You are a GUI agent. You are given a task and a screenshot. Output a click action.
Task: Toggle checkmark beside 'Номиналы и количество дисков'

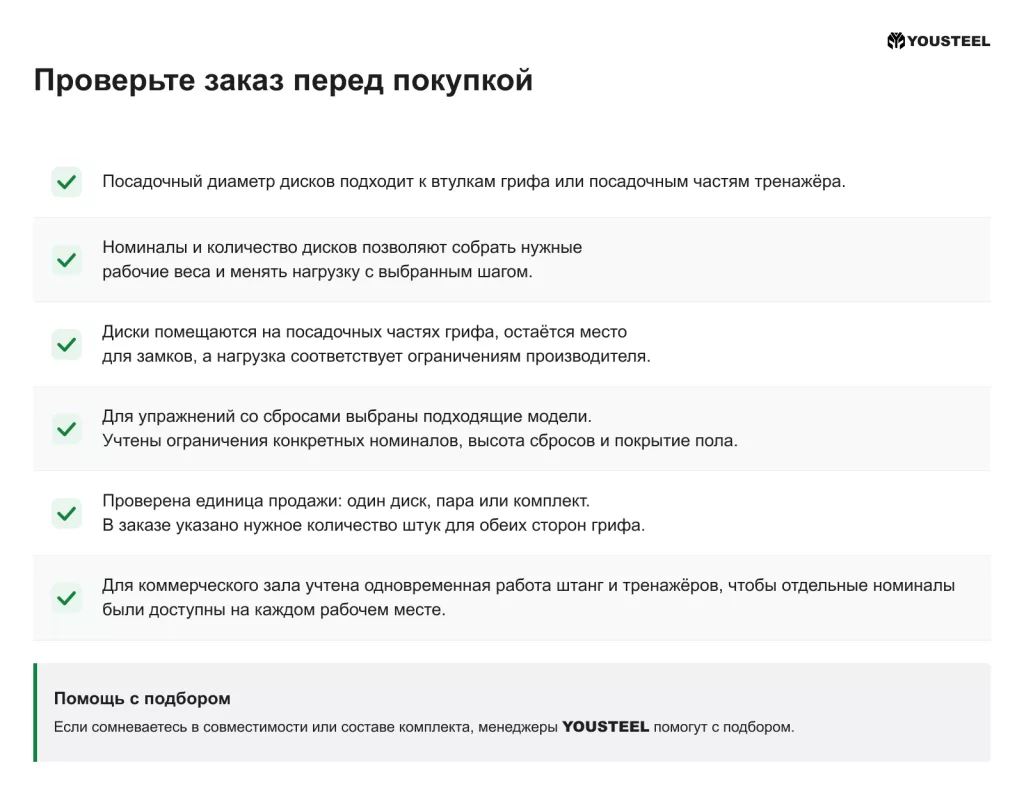pos(67,260)
